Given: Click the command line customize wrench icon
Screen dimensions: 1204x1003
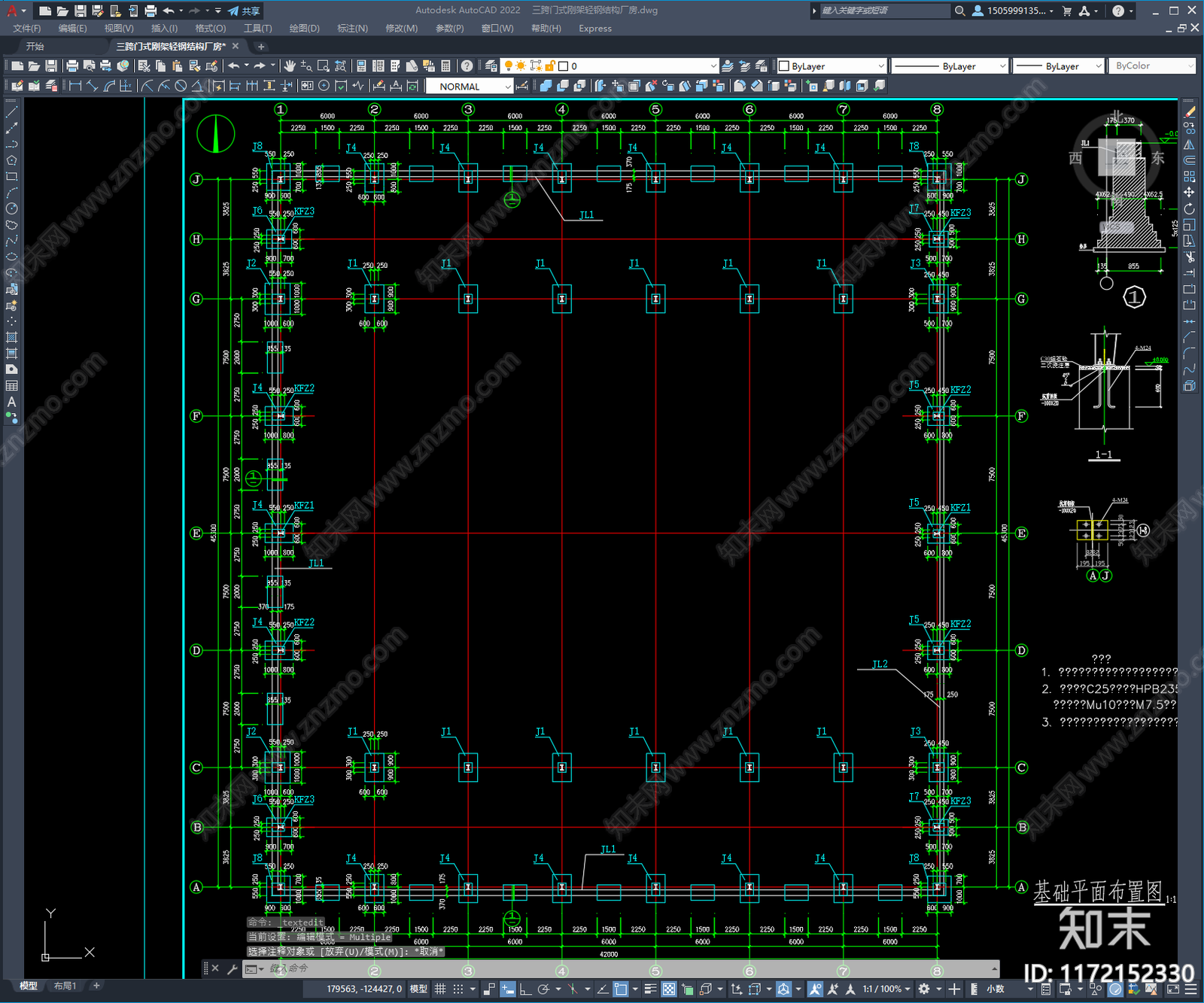Looking at the screenshot, I should (x=232, y=968).
